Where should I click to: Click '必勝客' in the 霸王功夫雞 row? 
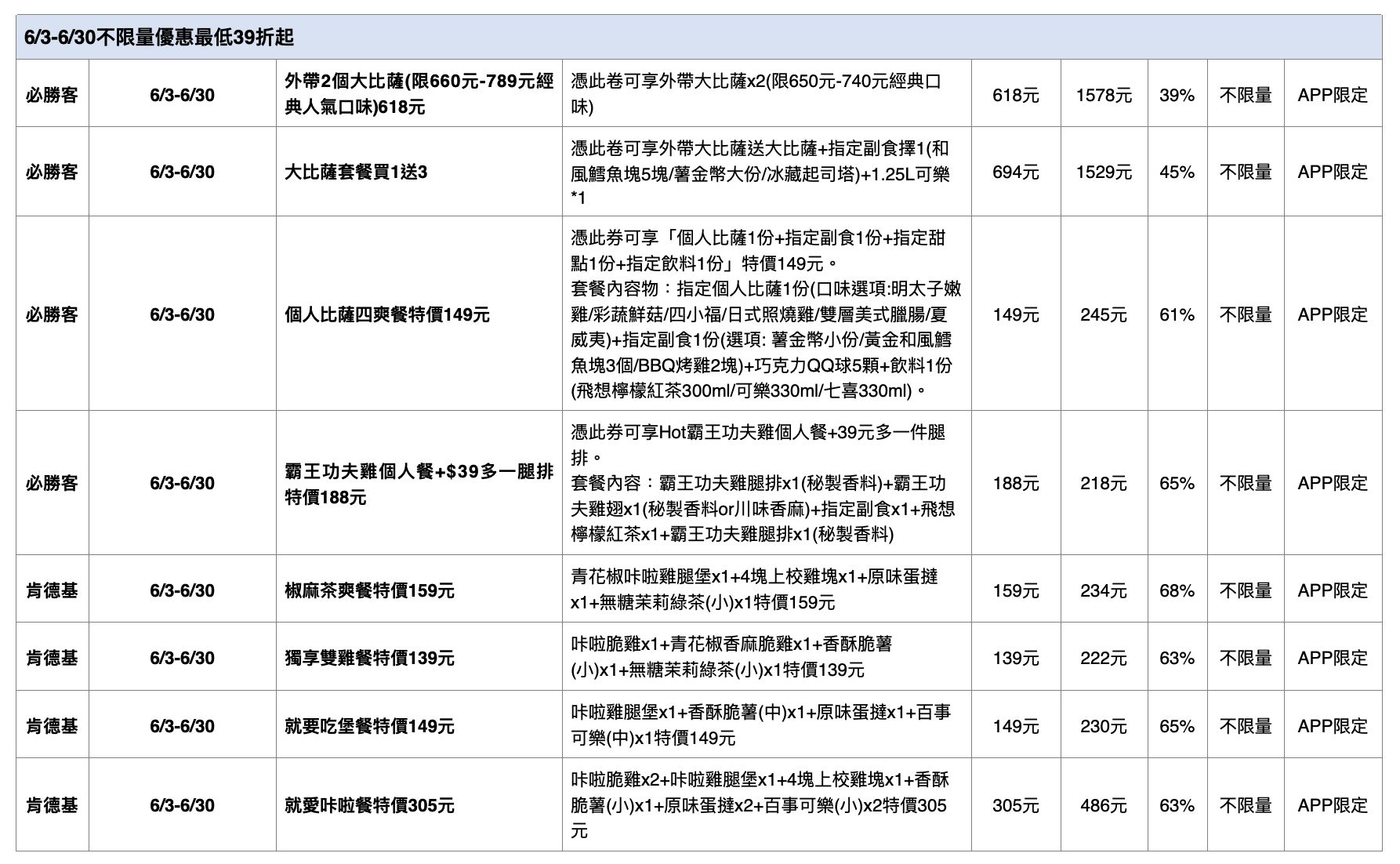pos(53,483)
